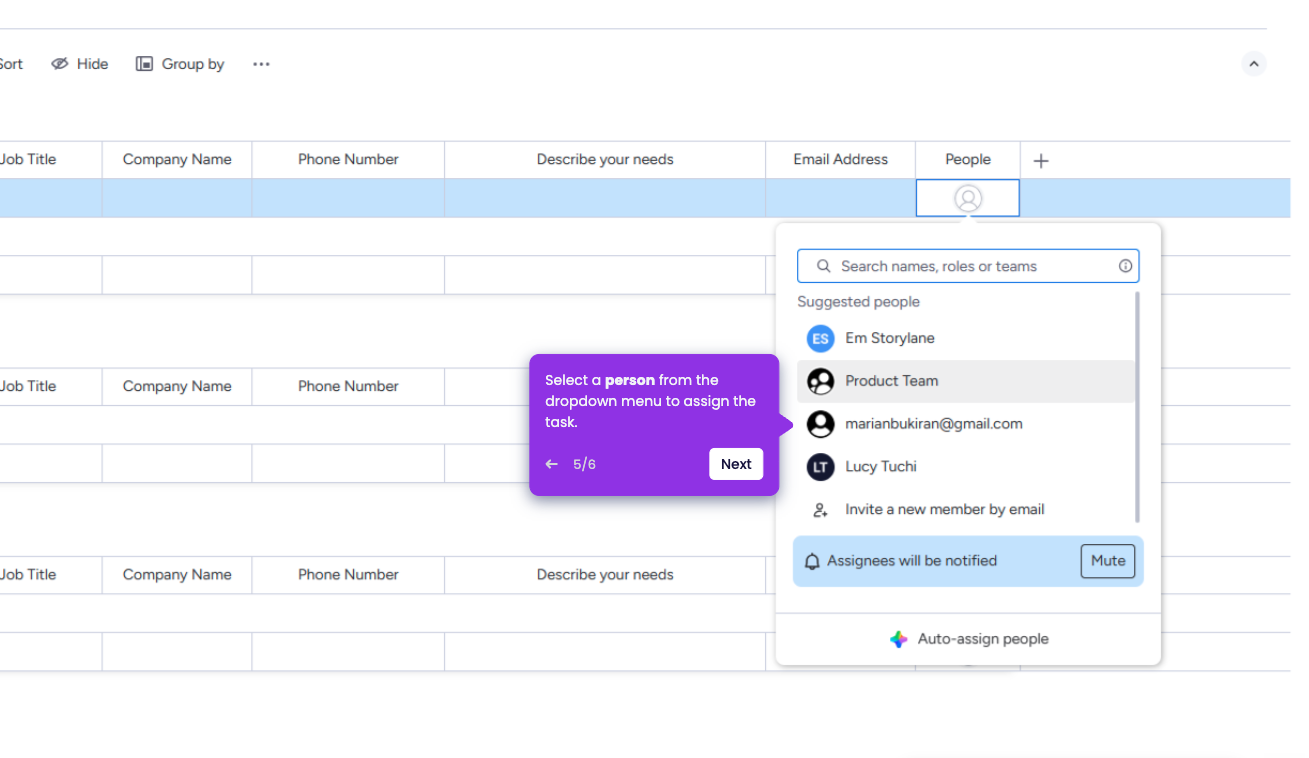Click the colorful Auto-assign sparkle icon
The image size is (1309, 758).
(x=899, y=639)
